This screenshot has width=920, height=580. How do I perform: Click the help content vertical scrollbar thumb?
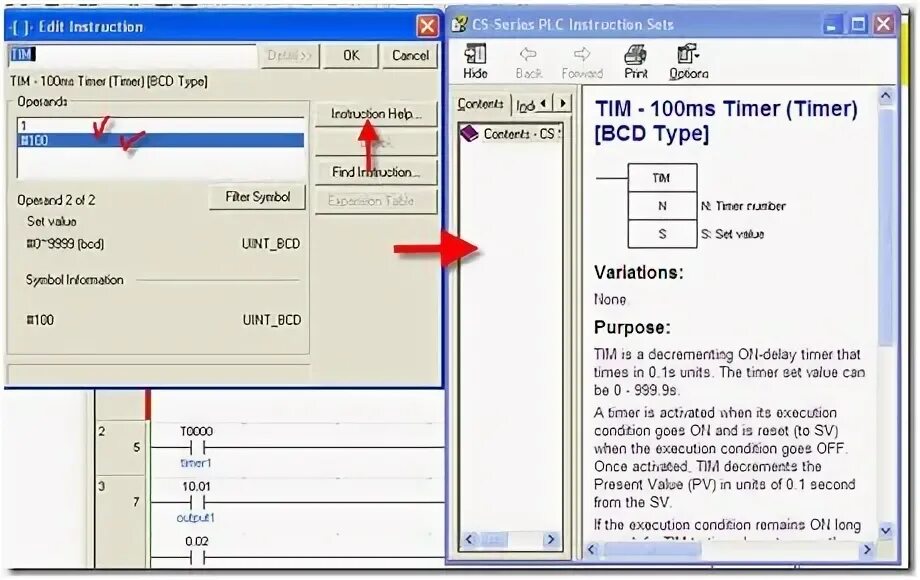tap(886, 226)
